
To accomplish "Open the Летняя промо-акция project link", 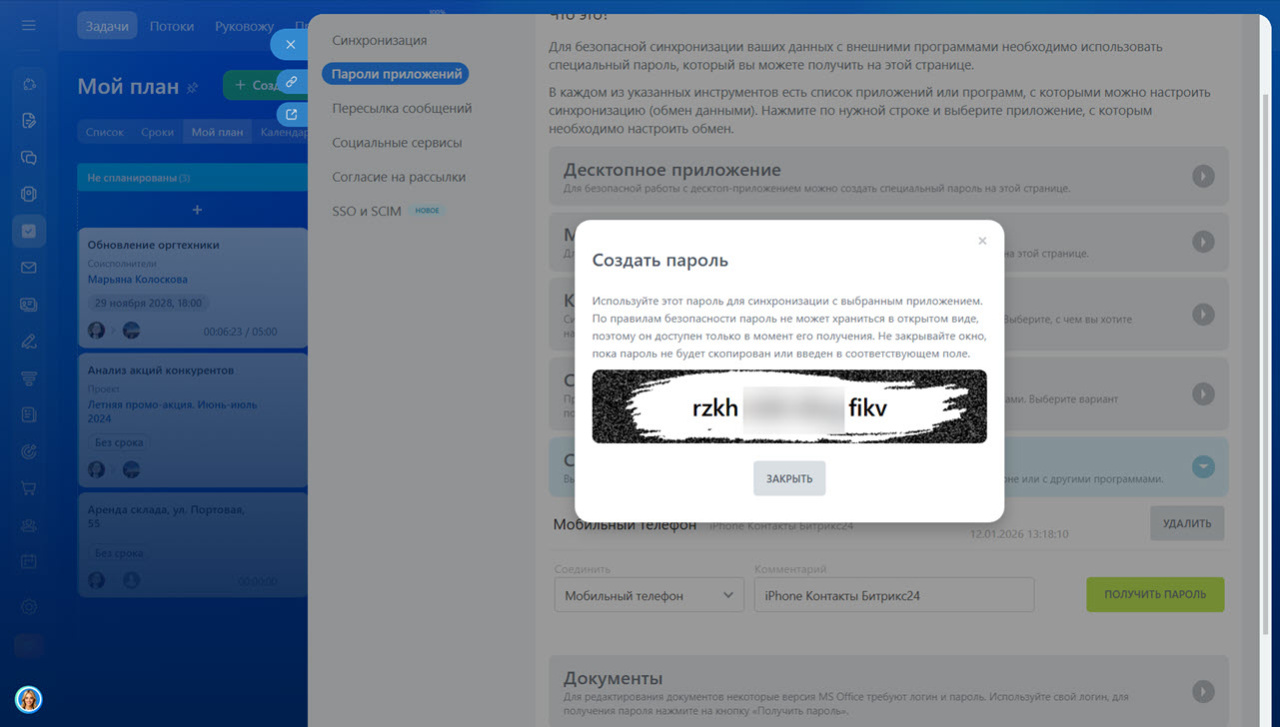I will [172, 412].
